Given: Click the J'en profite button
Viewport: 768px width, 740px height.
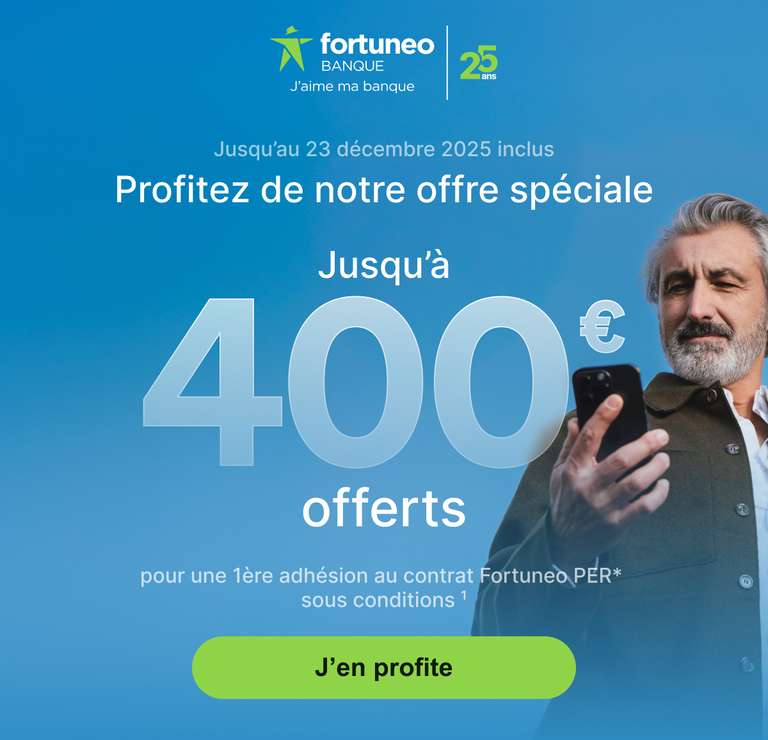Looking at the screenshot, I should point(384,668).
